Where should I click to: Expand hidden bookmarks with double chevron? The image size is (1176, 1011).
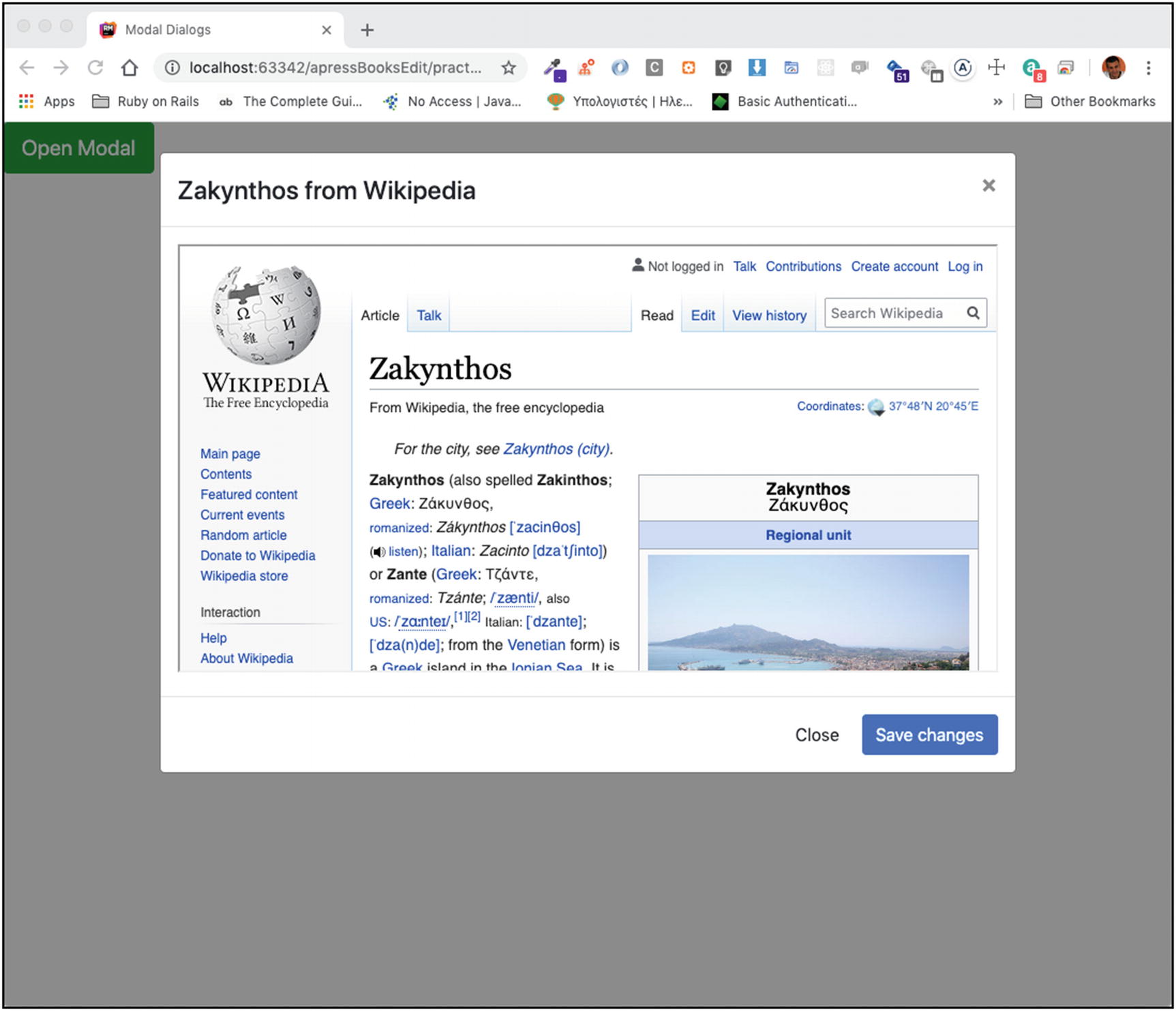(997, 102)
